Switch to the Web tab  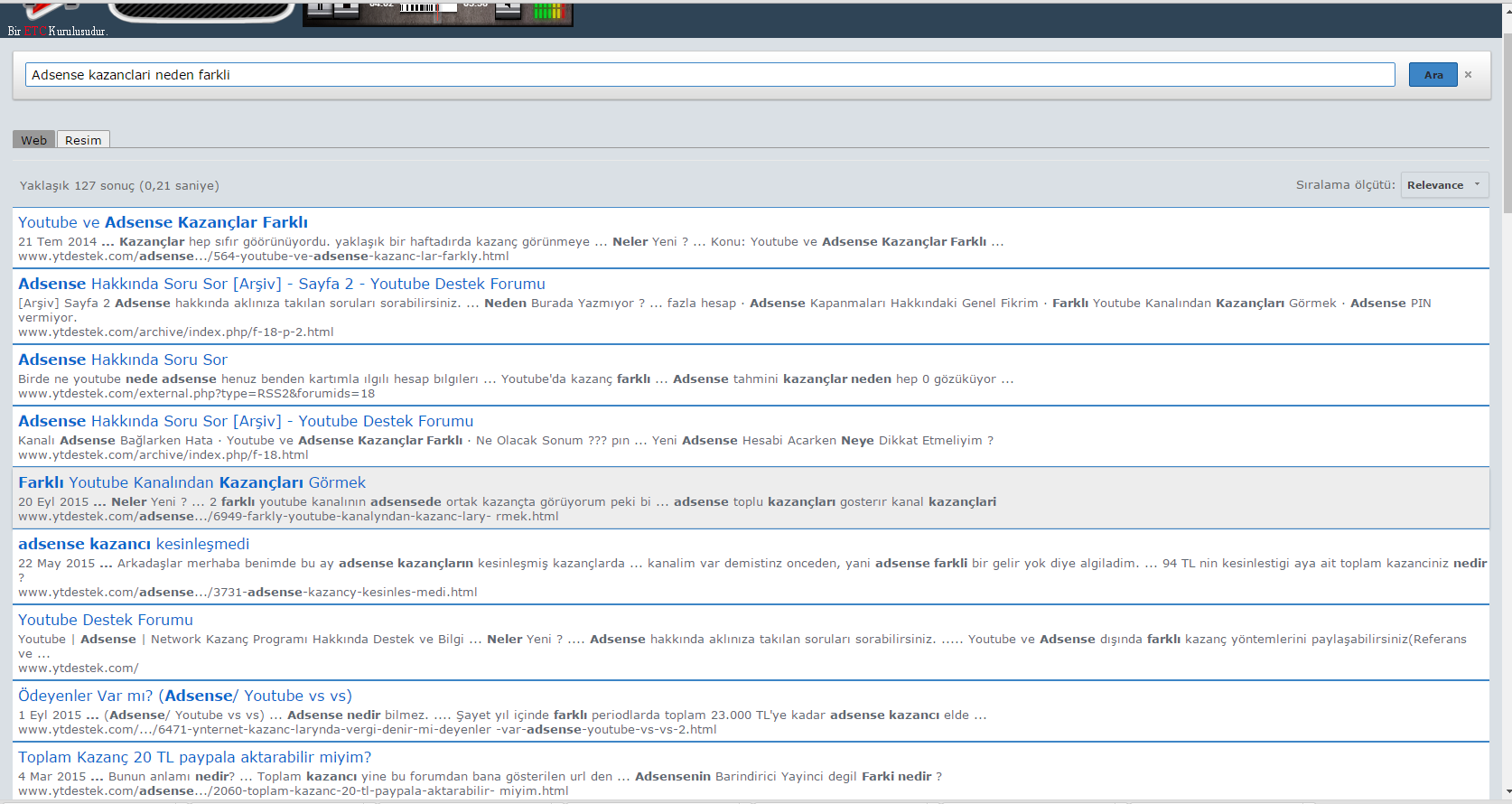click(x=33, y=140)
